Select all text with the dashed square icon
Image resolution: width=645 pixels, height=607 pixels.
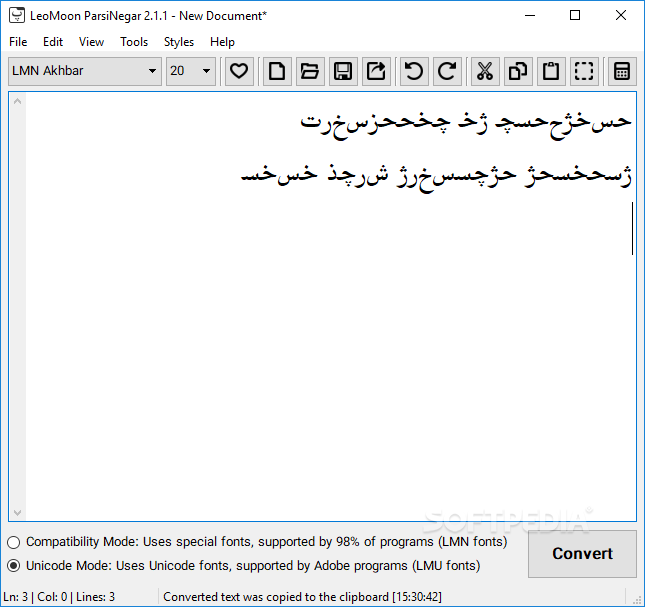coord(584,71)
